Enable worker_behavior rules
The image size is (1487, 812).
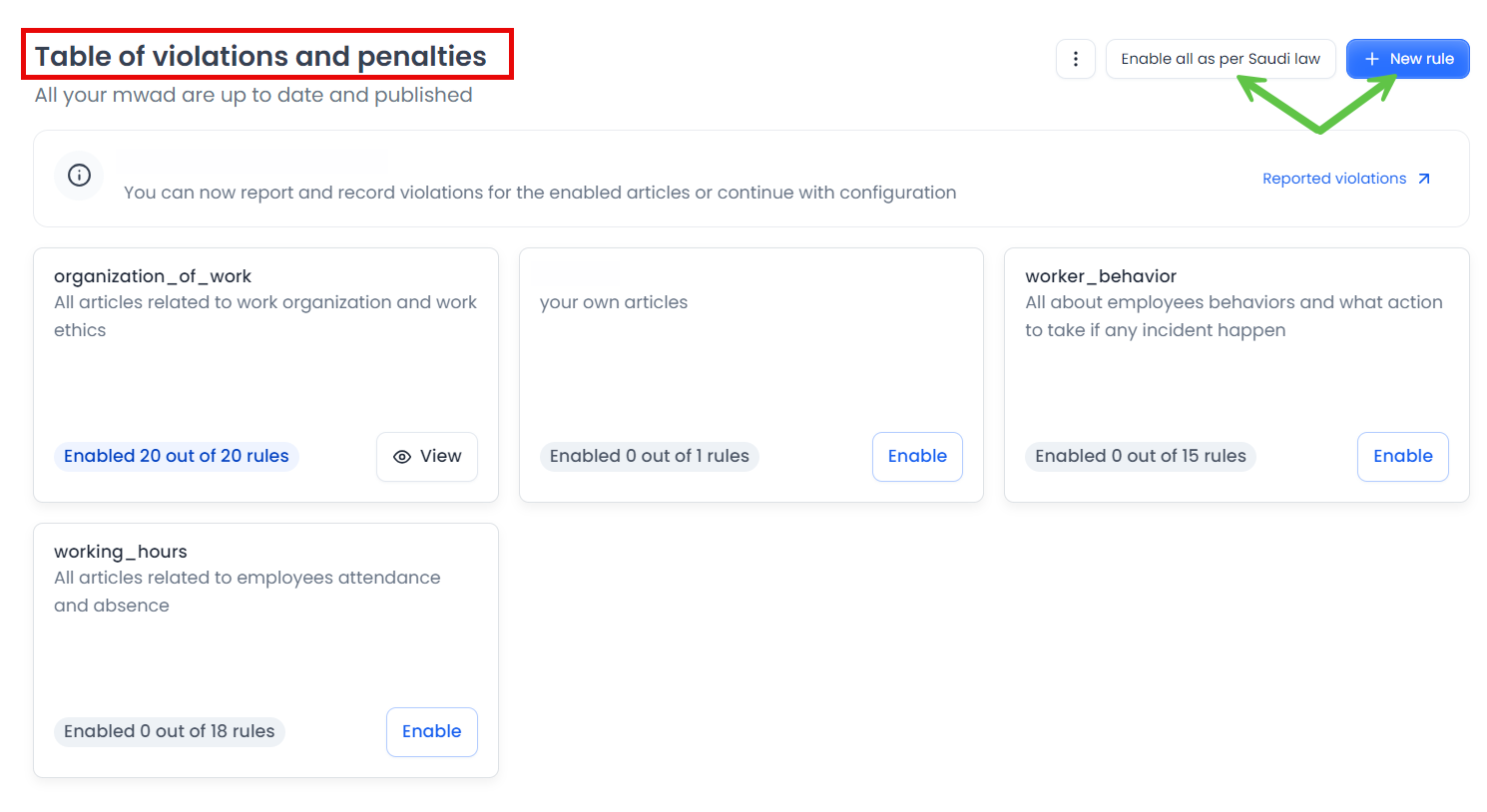1402,456
